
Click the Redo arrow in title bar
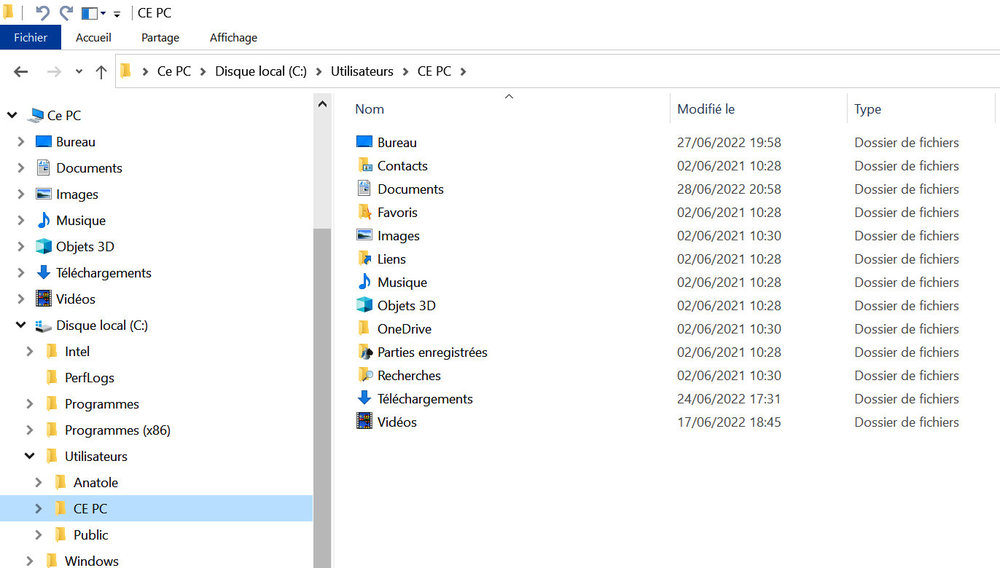[66, 13]
